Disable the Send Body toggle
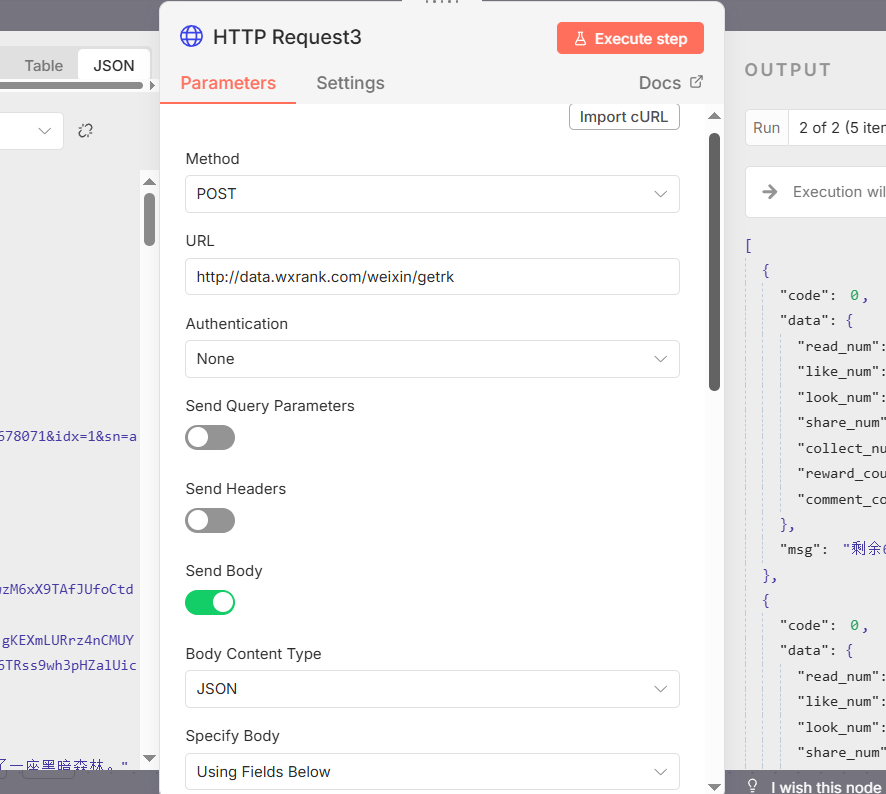 pos(210,603)
